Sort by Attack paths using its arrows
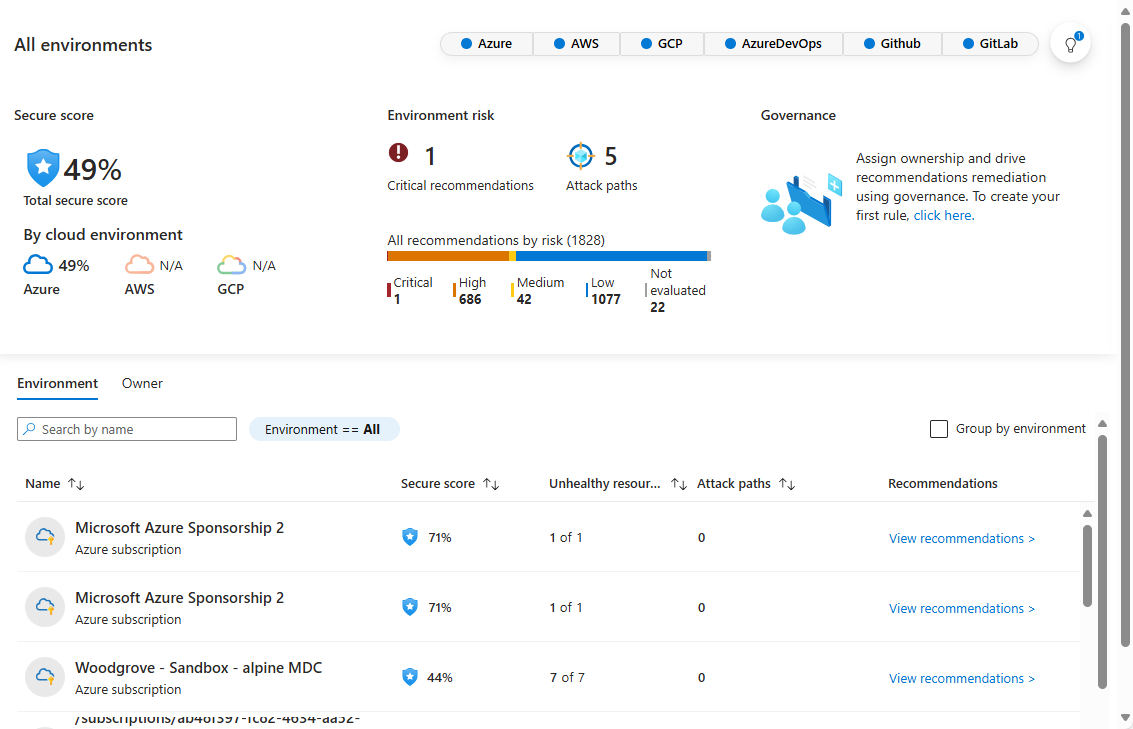Image resolution: width=1133 pixels, height=729 pixels. [x=787, y=484]
